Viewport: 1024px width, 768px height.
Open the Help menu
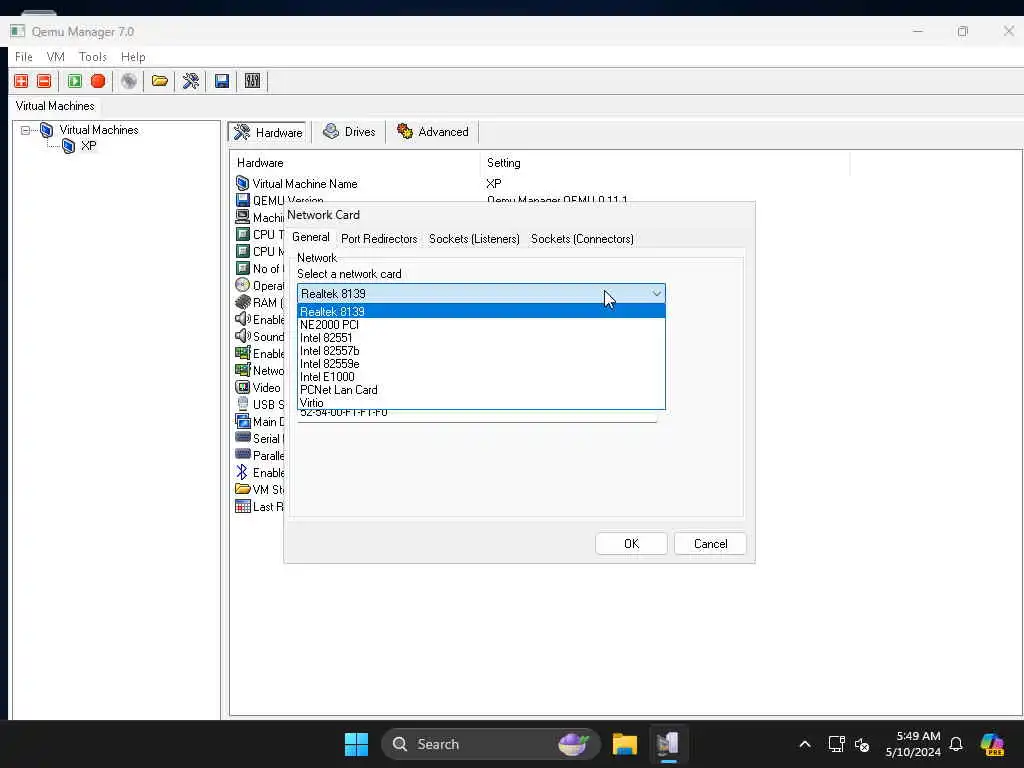133,57
